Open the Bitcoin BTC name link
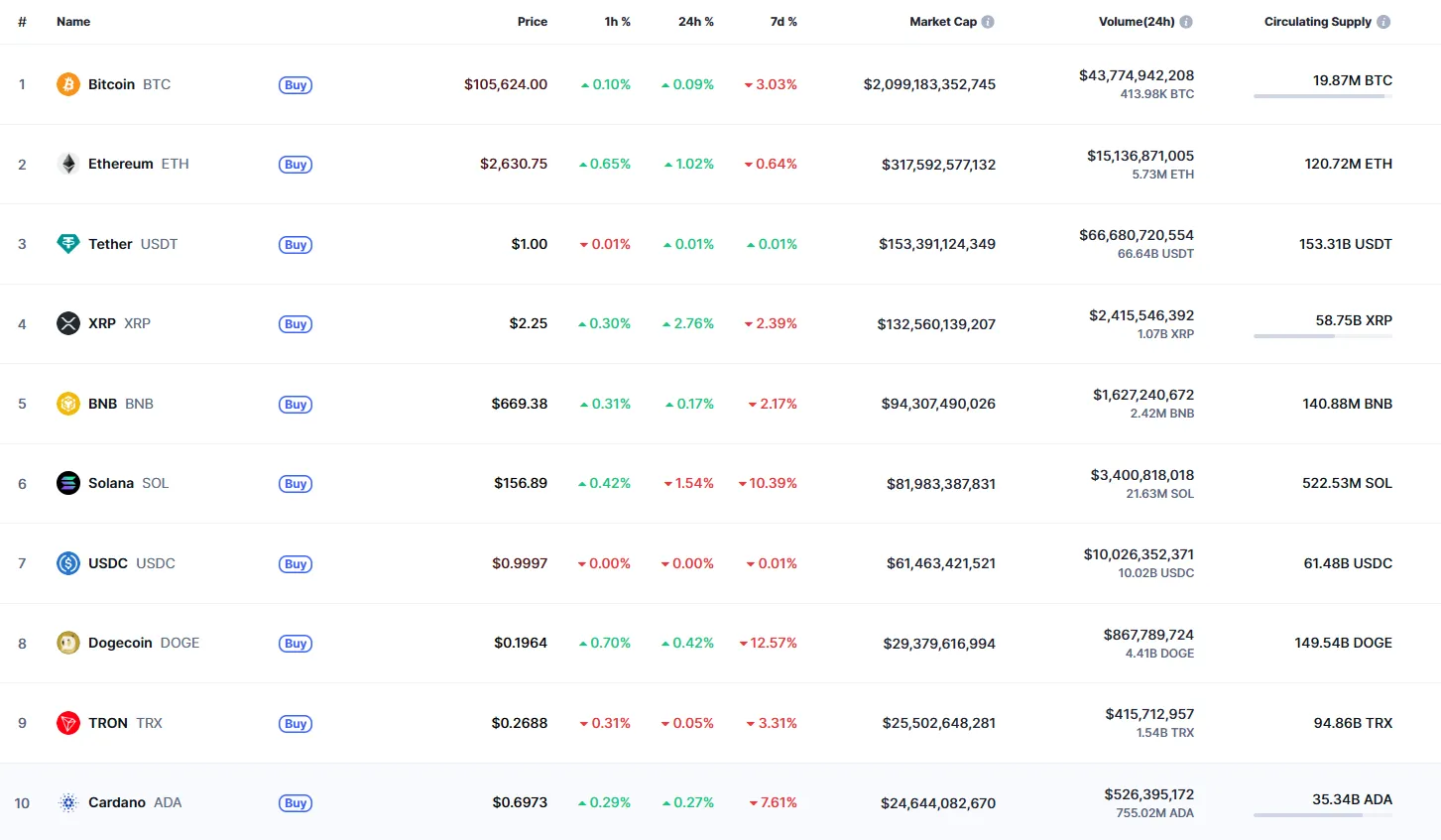 129,84
